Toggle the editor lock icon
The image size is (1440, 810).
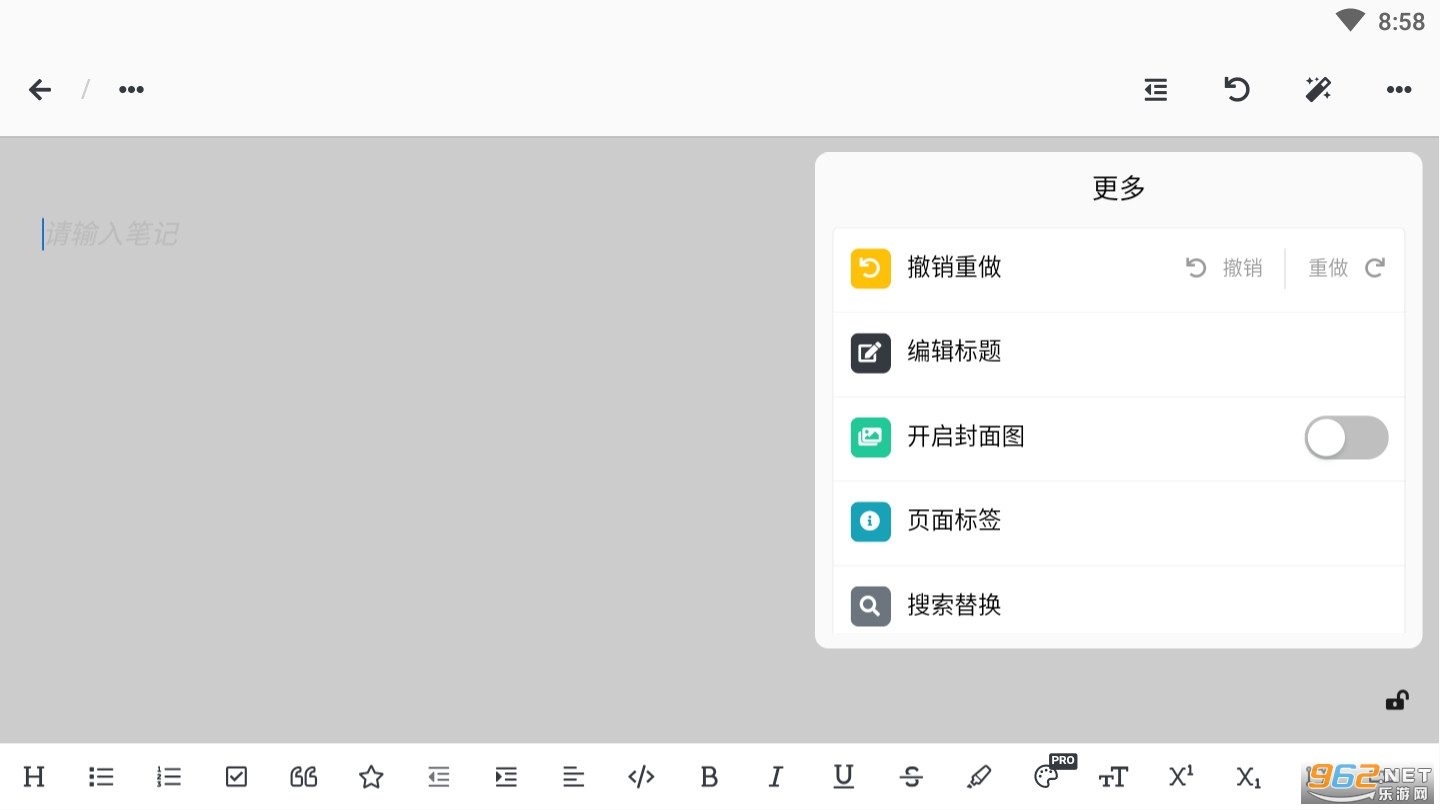1397,700
